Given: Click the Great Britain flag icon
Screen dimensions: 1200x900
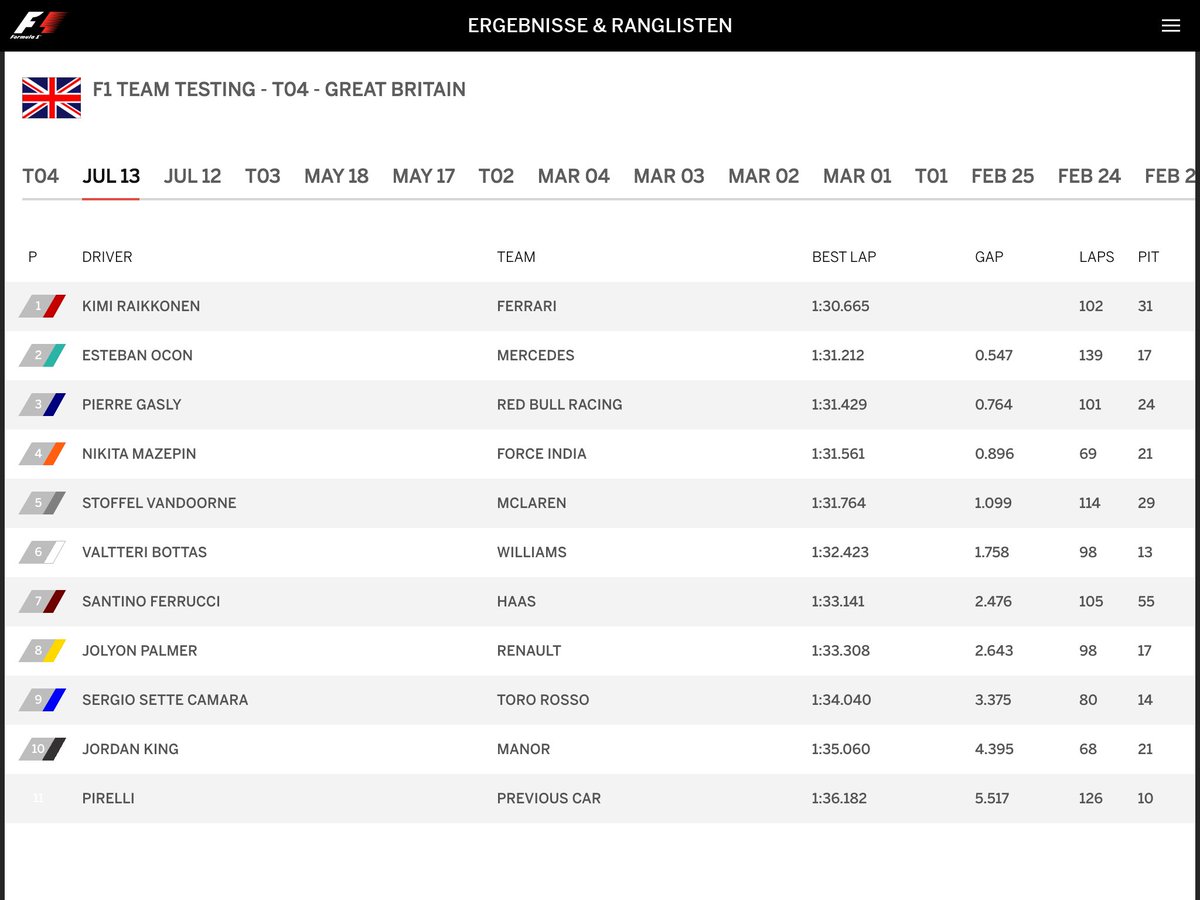Looking at the screenshot, I should tap(51, 97).
